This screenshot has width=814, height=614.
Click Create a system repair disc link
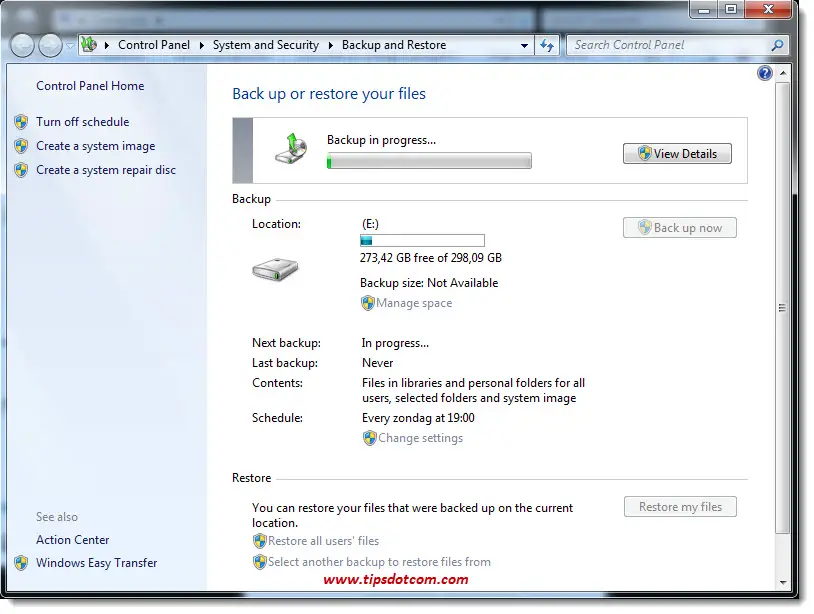(106, 170)
